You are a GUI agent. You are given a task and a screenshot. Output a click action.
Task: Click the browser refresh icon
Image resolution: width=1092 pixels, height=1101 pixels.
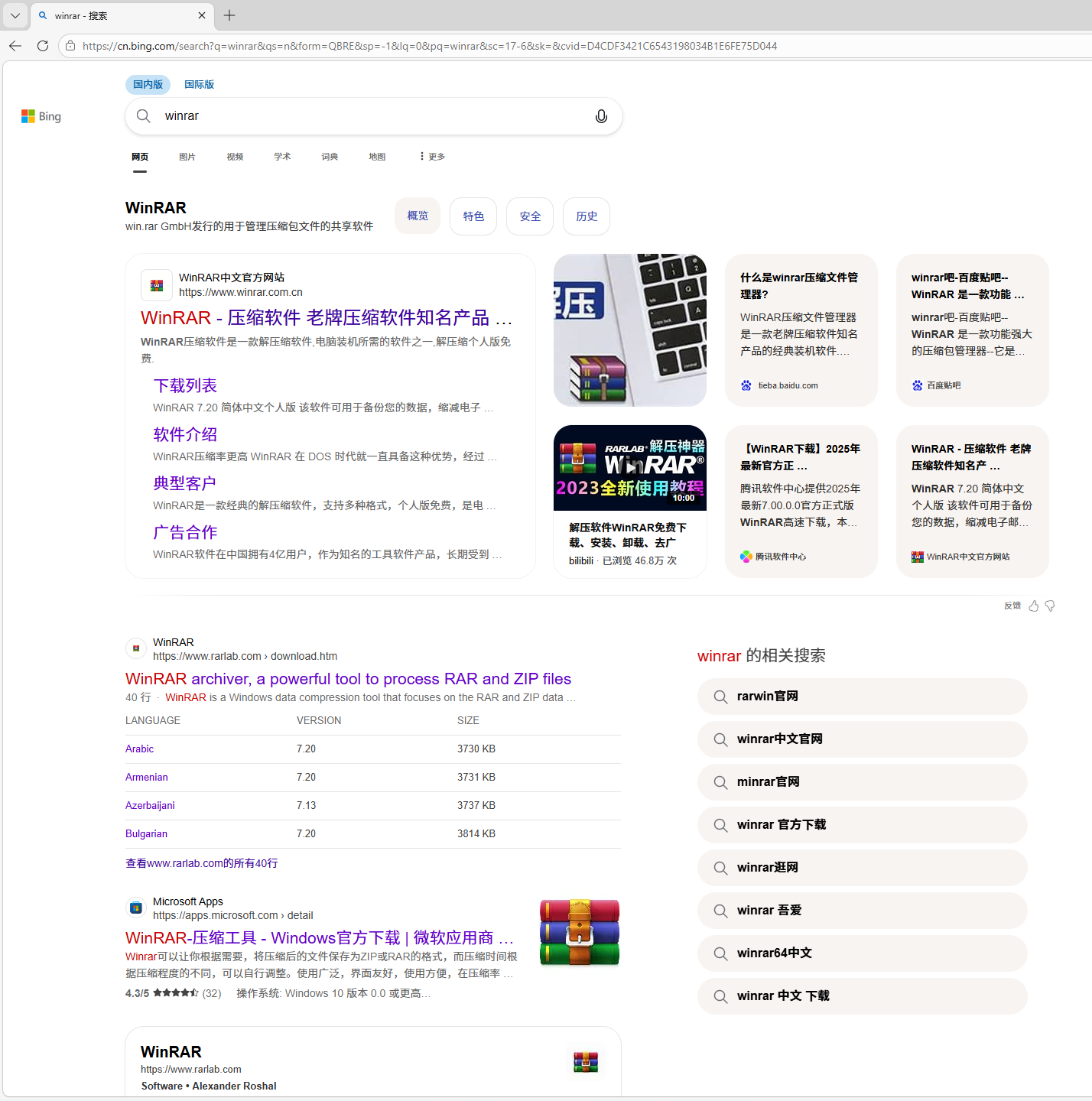click(x=43, y=46)
